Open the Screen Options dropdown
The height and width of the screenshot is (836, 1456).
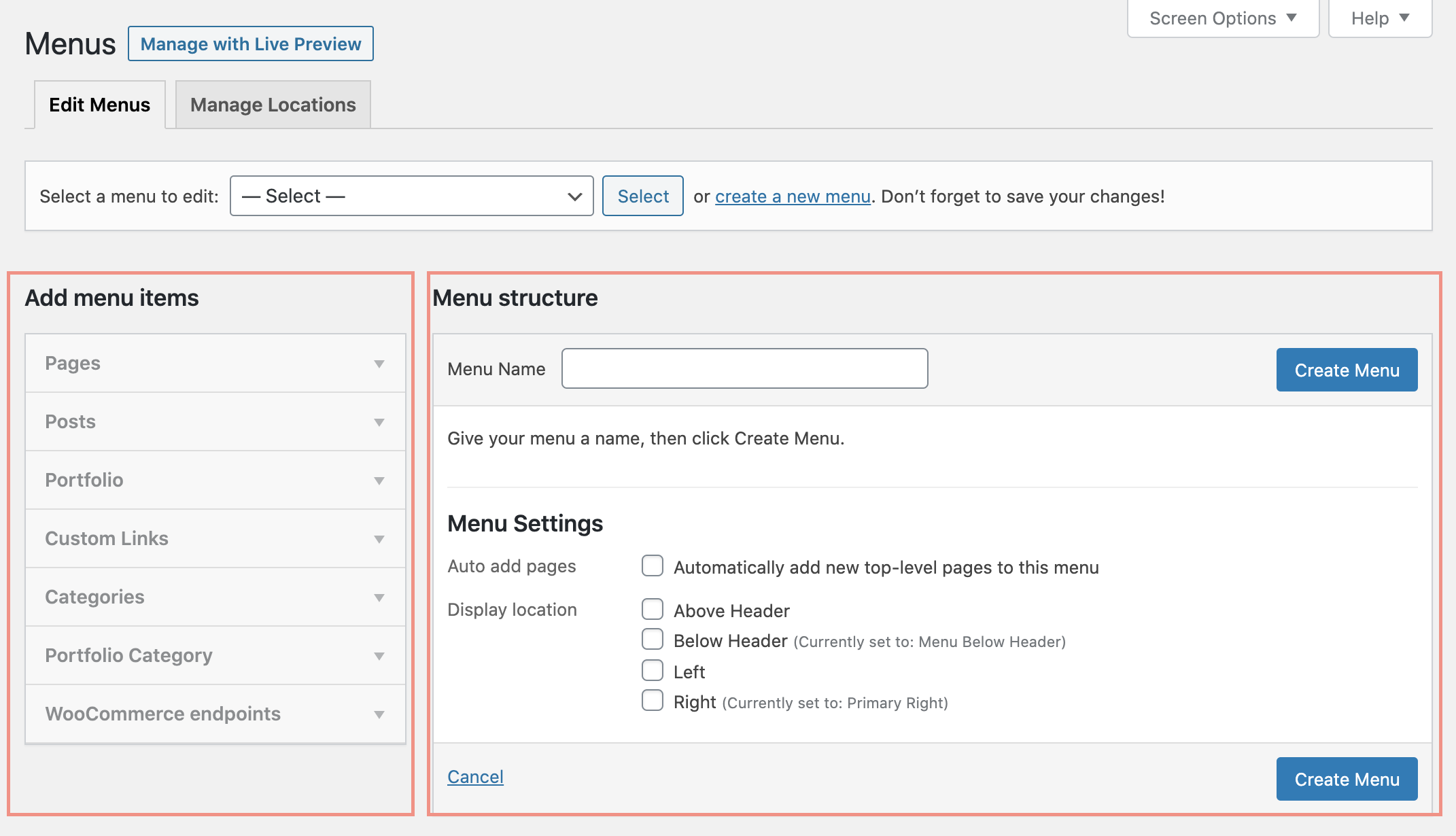point(1223,18)
